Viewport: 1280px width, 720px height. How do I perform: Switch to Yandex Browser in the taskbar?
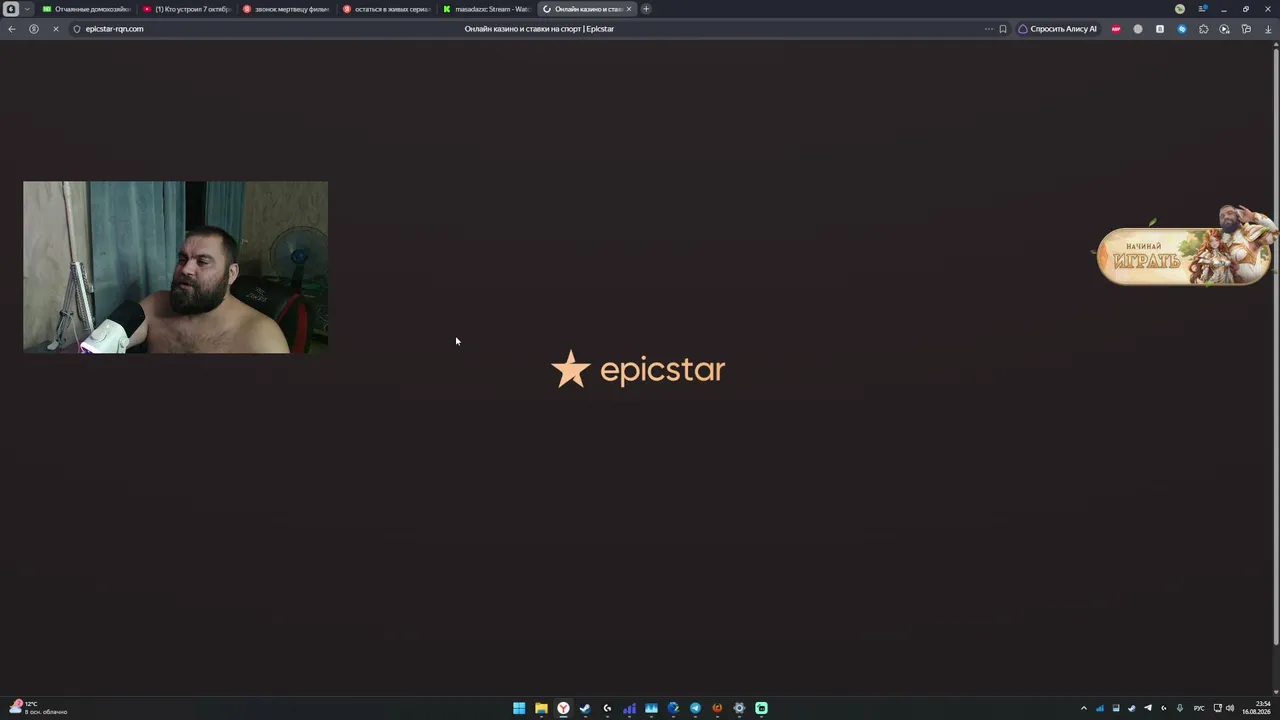point(563,708)
